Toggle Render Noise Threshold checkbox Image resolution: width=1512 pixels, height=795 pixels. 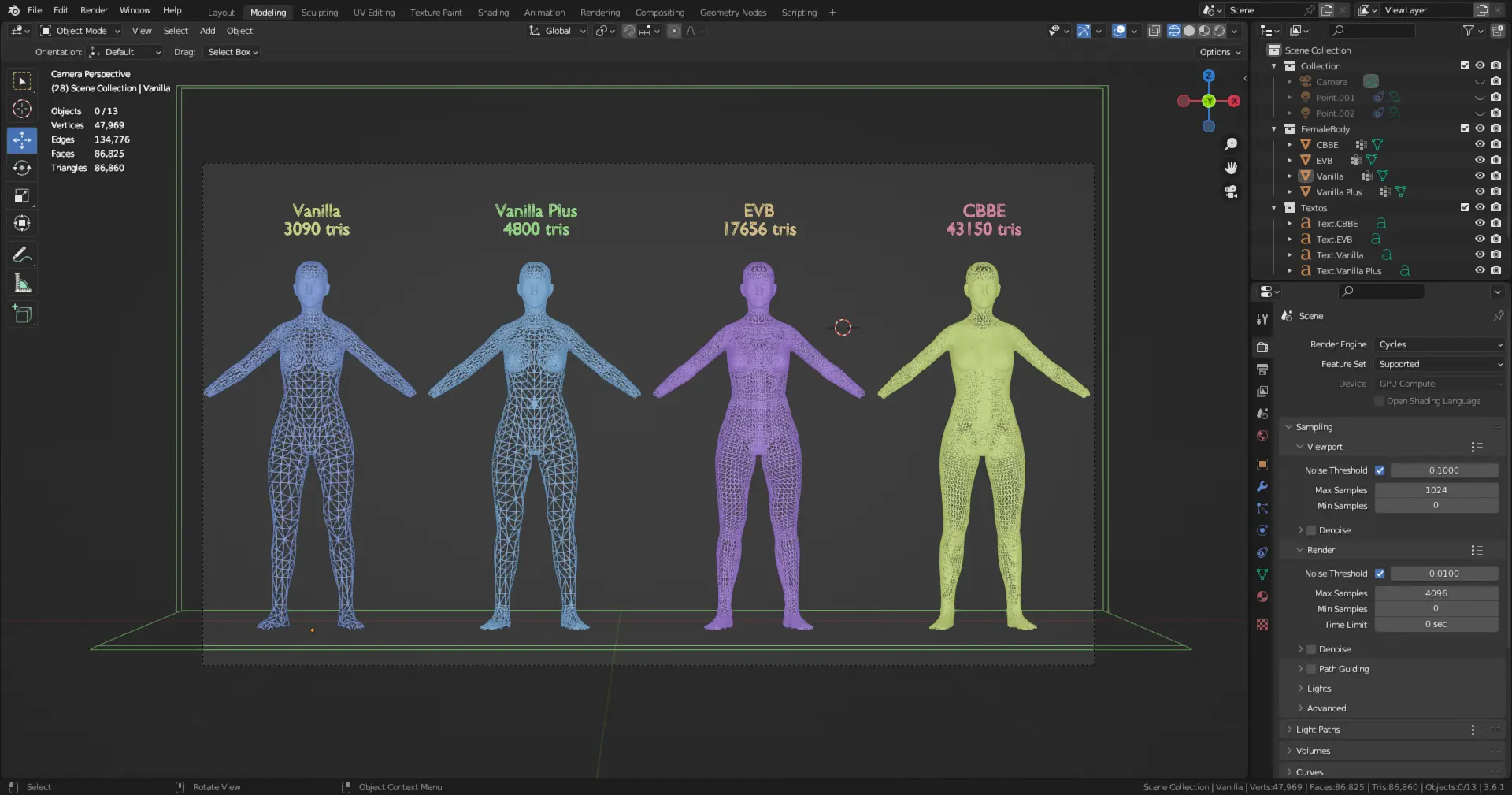tap(1380, 574)
